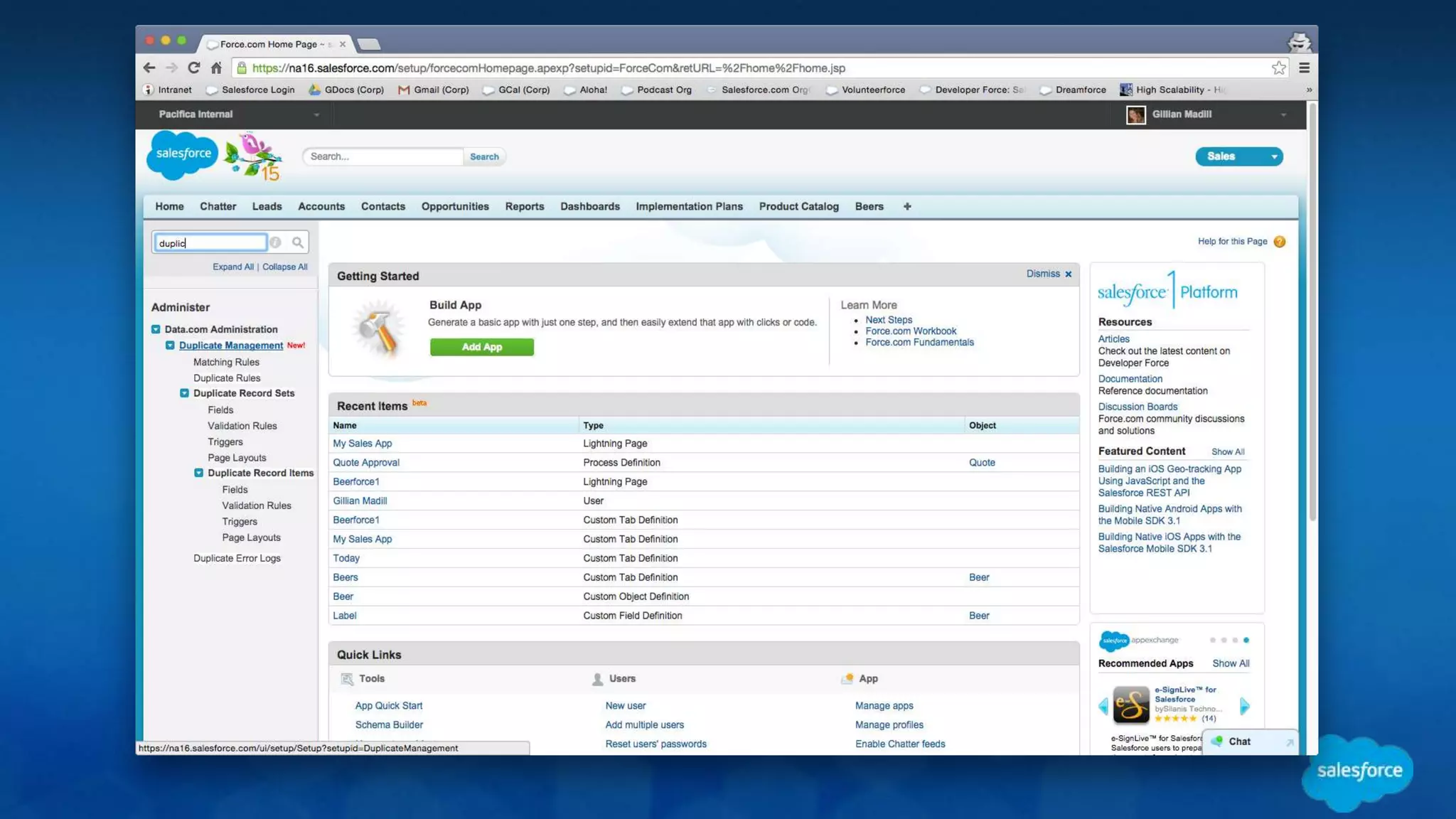The width and height of the screenshot is (1456, 819).
Task: Collapse the Duplicate Record Items node
Action: (x=198, y=473)
